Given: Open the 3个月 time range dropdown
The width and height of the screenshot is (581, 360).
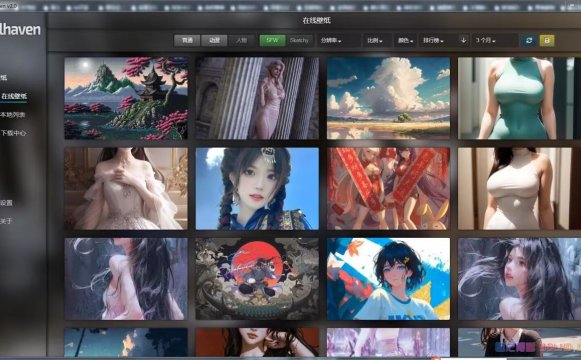Looking at the screenshot, I should pyautogui.click(x=495, y=40).
